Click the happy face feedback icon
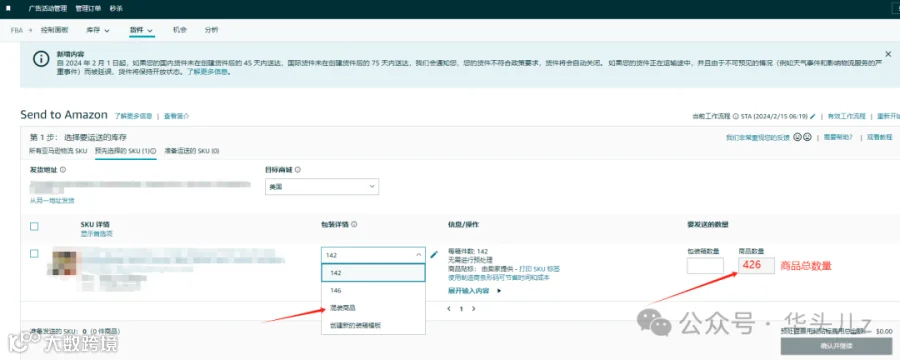Image resolution: width=900 pixels, height=360 pixels. coord(797,137)
